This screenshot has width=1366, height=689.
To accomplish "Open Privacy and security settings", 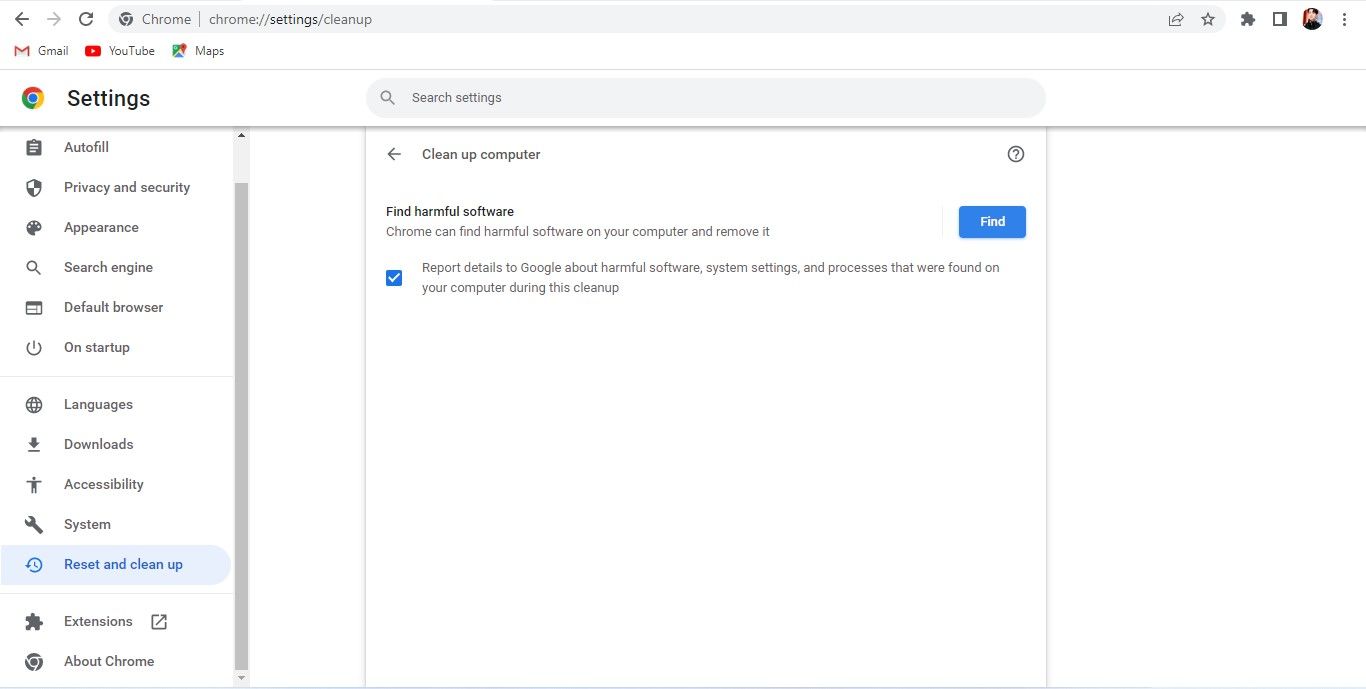I will pyautogui.click(x=126, y=187).
